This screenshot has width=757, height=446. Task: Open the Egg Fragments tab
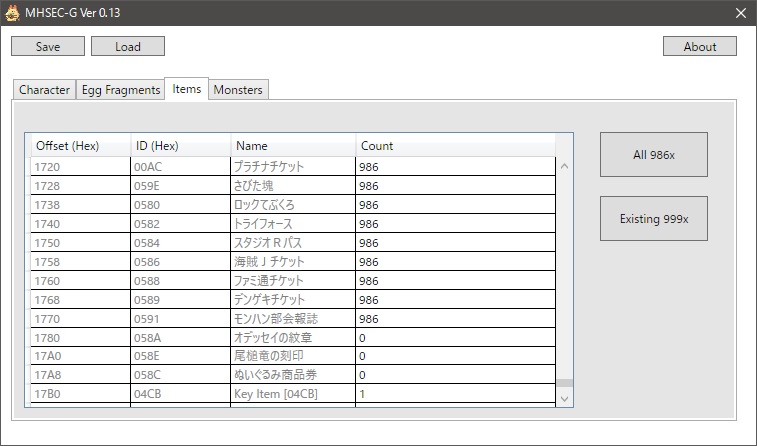[x=121, y=90]
